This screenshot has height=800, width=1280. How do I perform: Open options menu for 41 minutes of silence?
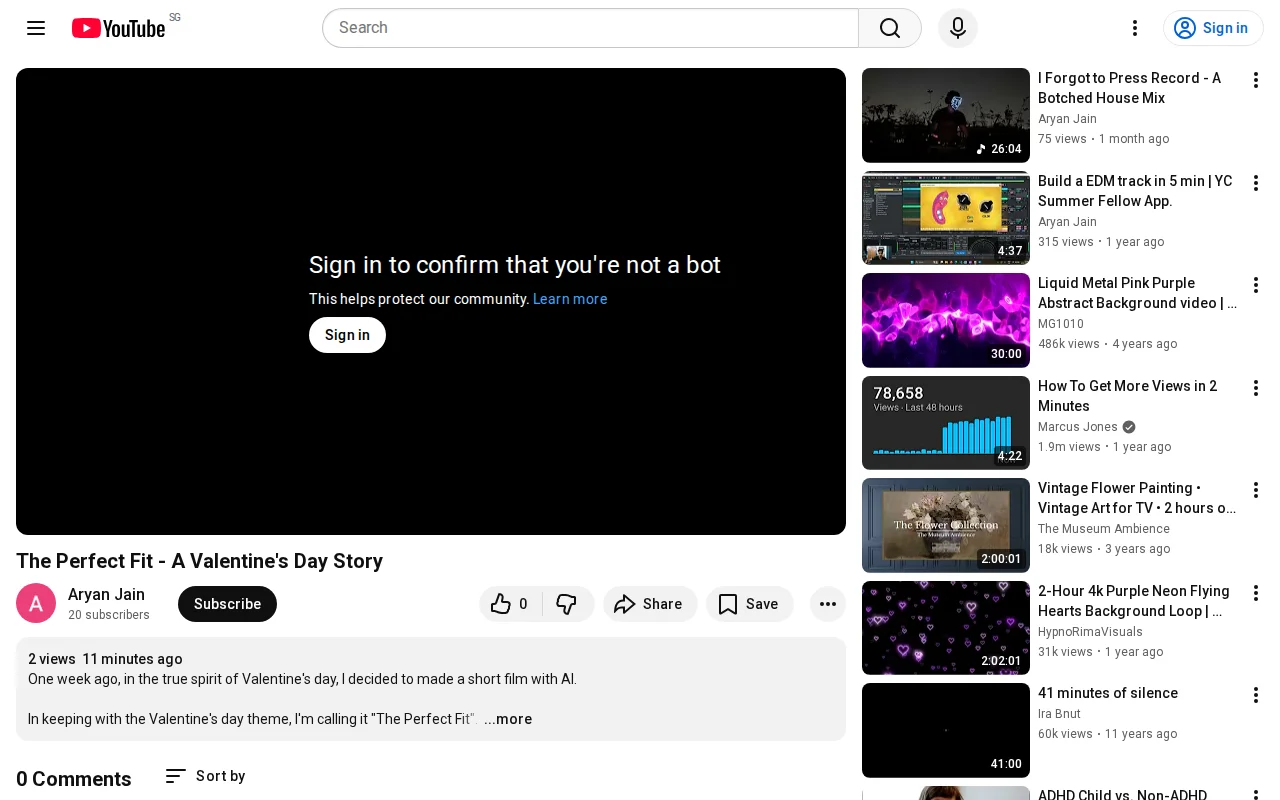click(1256, 695)
